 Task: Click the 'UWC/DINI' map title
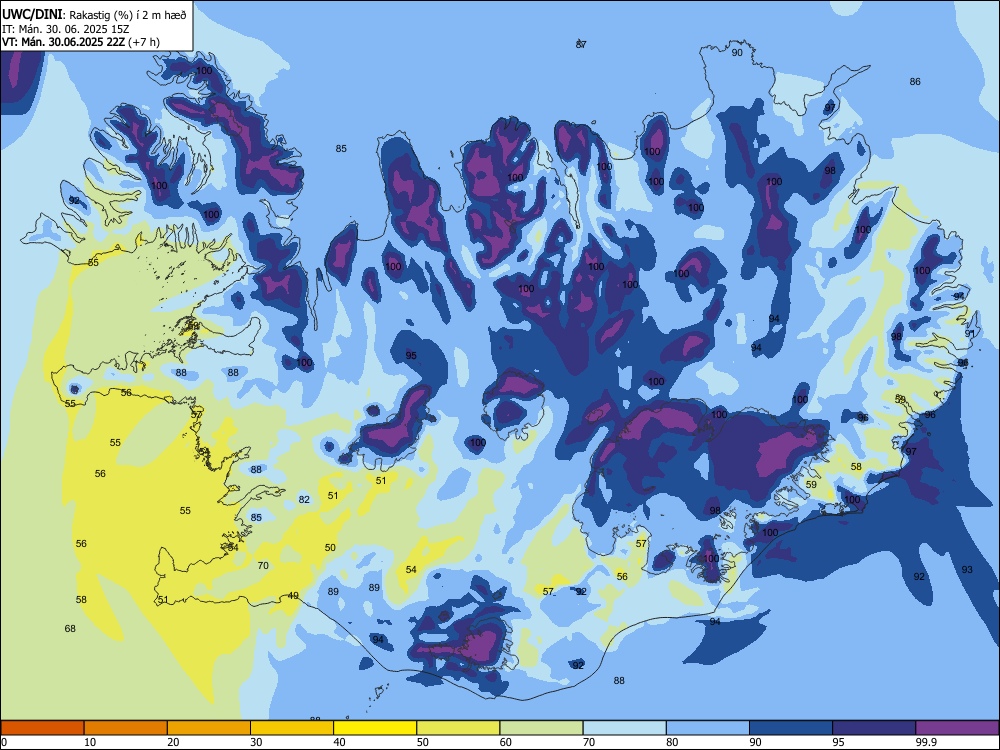point(33,14)
